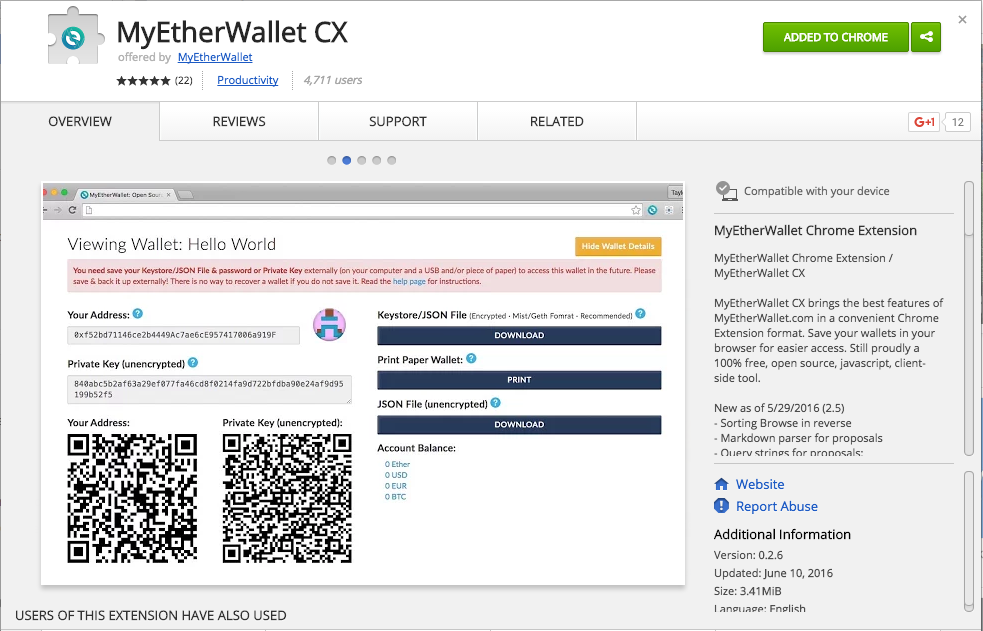This screenshot has width=983, height=631.
Task: Click the 4,711 users text
Action: tap(333, 80)
